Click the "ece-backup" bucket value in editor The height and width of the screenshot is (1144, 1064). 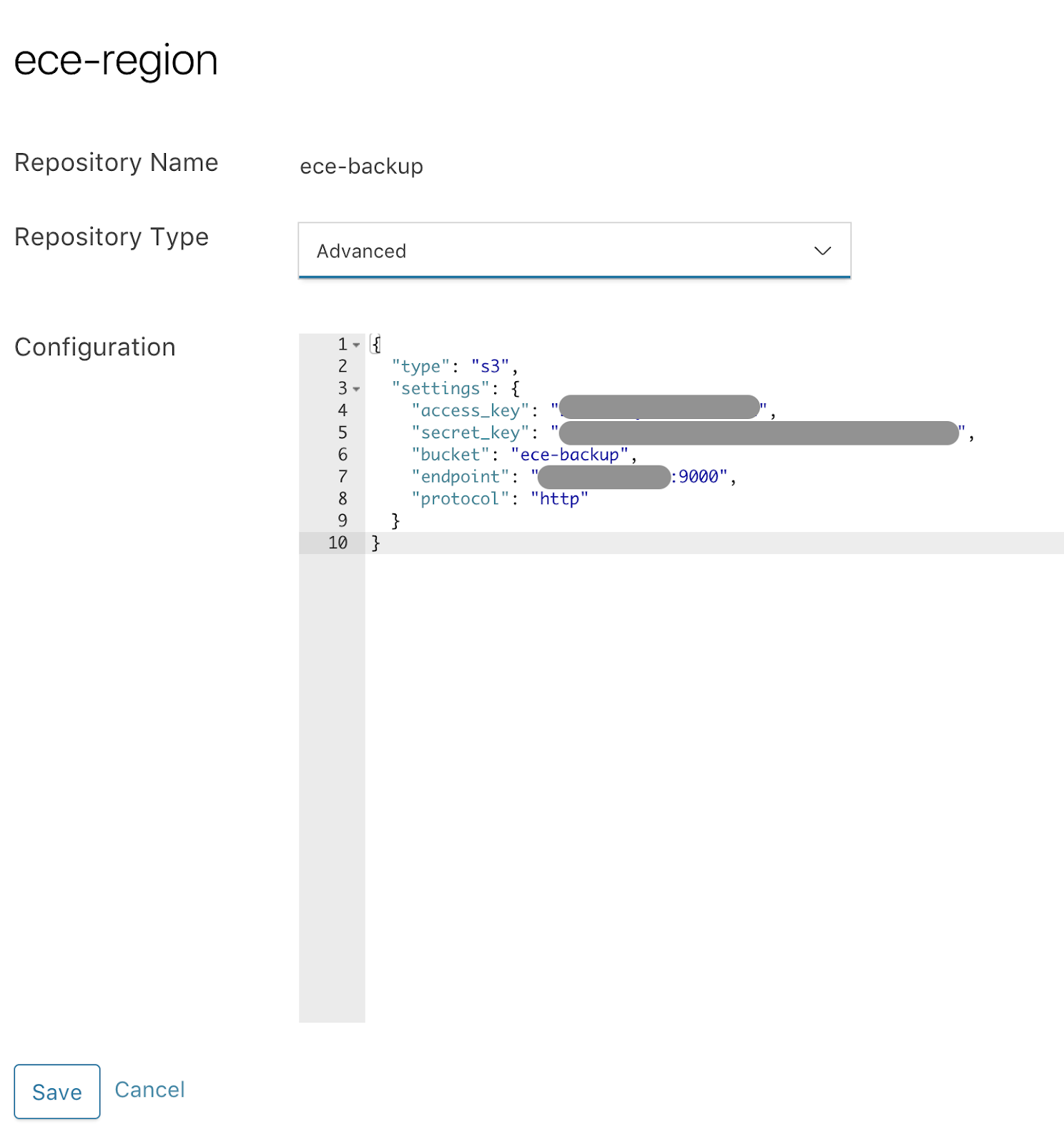(x=569, y=455)
